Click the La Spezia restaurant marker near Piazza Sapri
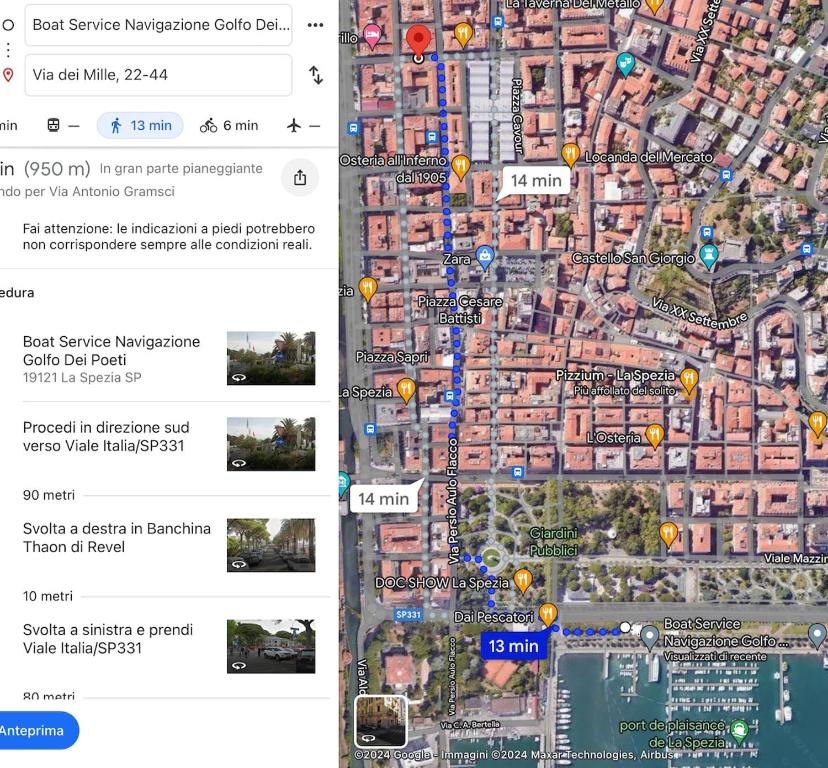The width and height of the screenshot is (828, 768). coord(406,390)
